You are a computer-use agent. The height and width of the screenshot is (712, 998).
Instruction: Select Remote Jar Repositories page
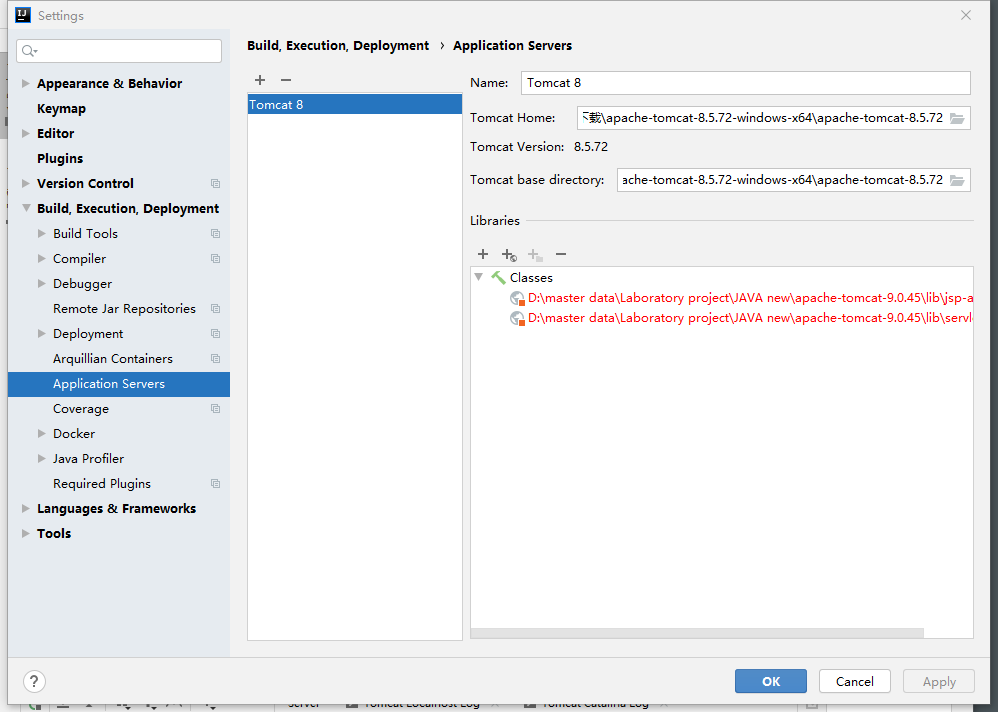124,309
